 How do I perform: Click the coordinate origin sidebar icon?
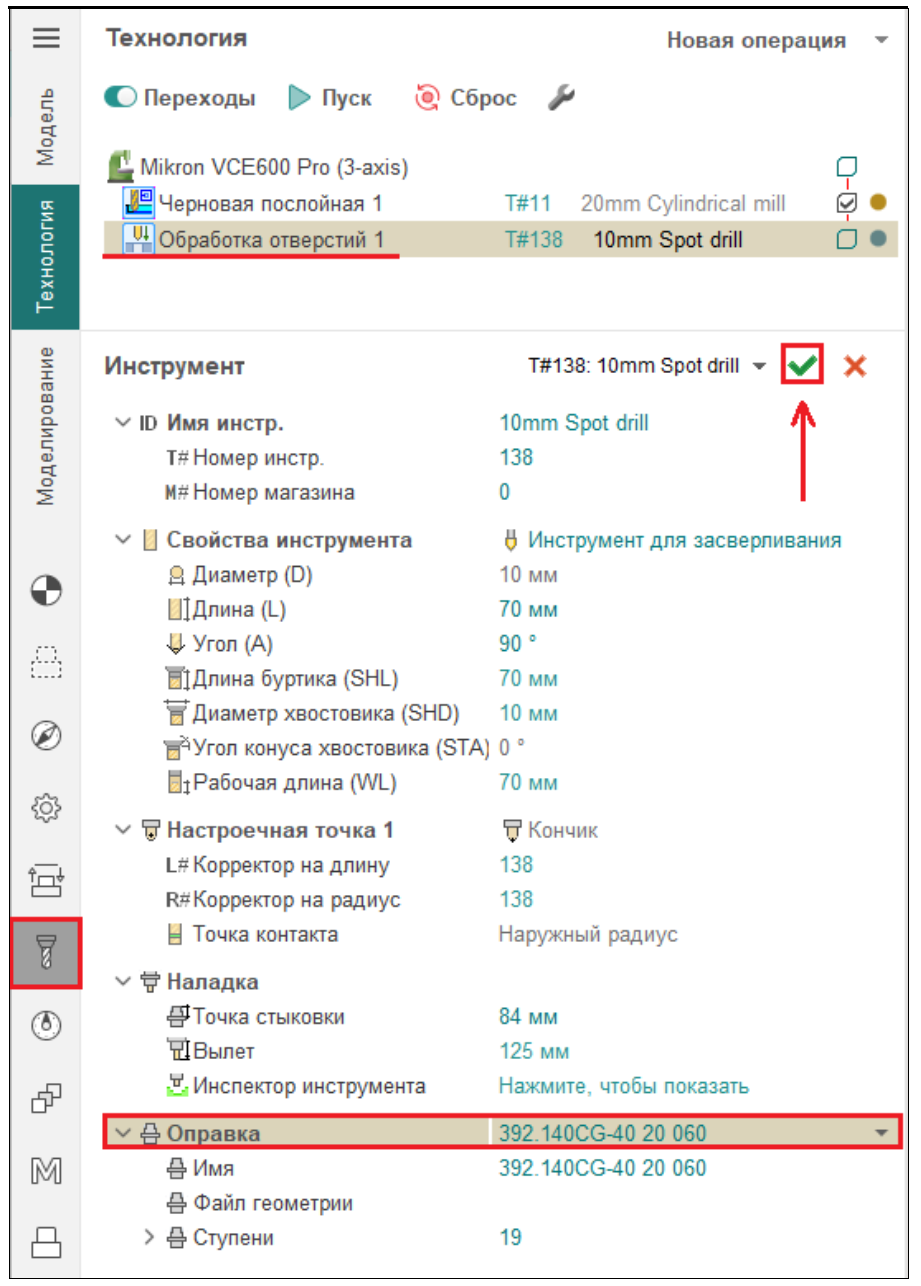pos(46,591)
